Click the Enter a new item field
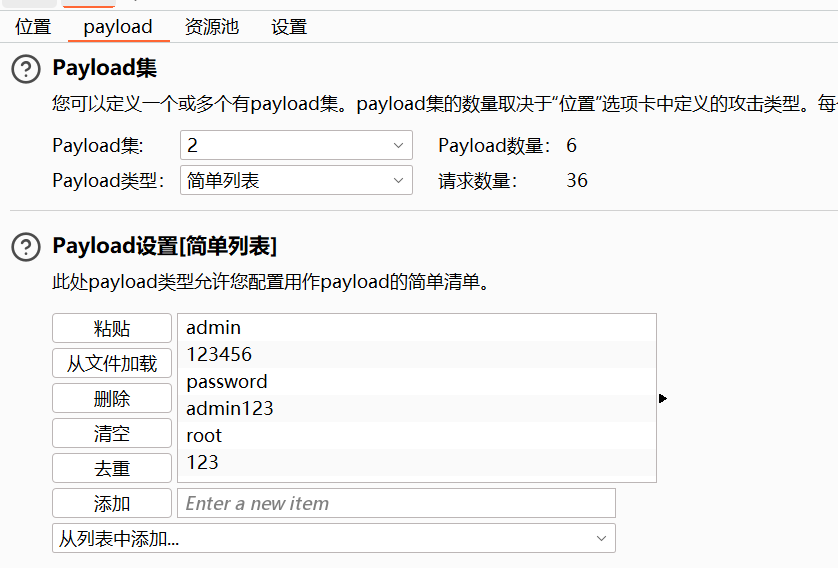838x568 pixels. [x=396, y=503]
